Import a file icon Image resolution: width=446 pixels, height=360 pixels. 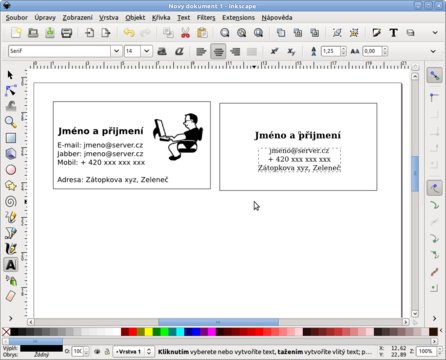(89, 33)
